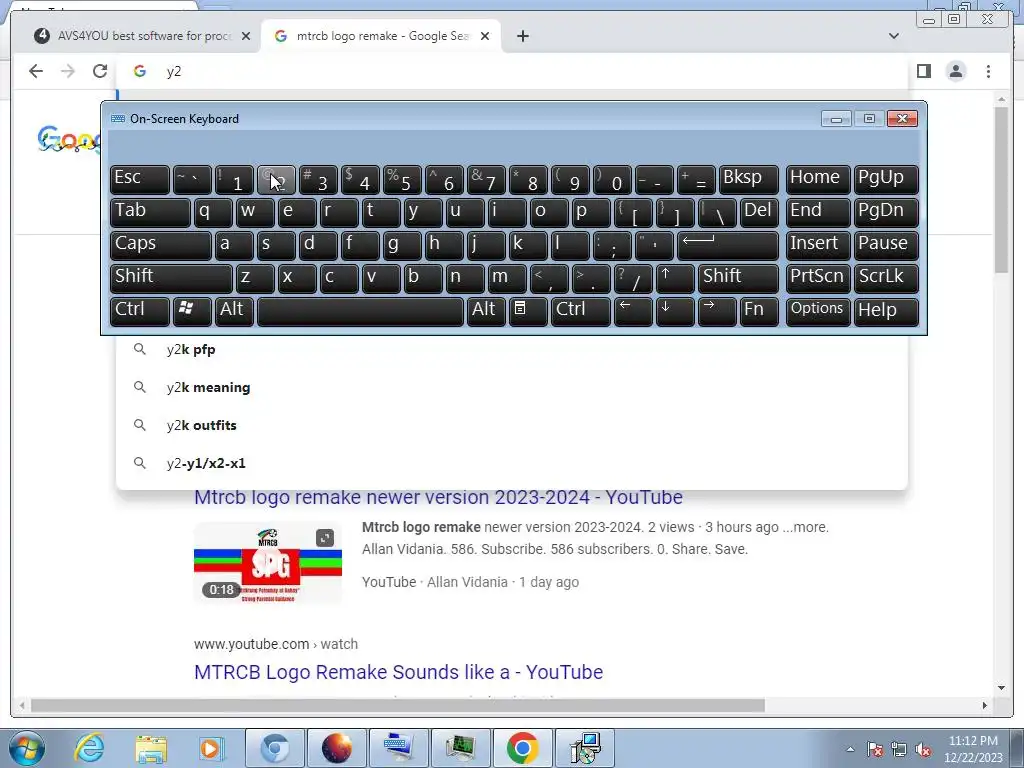Close the AVS4YOU tab

(x=246, y=36)
